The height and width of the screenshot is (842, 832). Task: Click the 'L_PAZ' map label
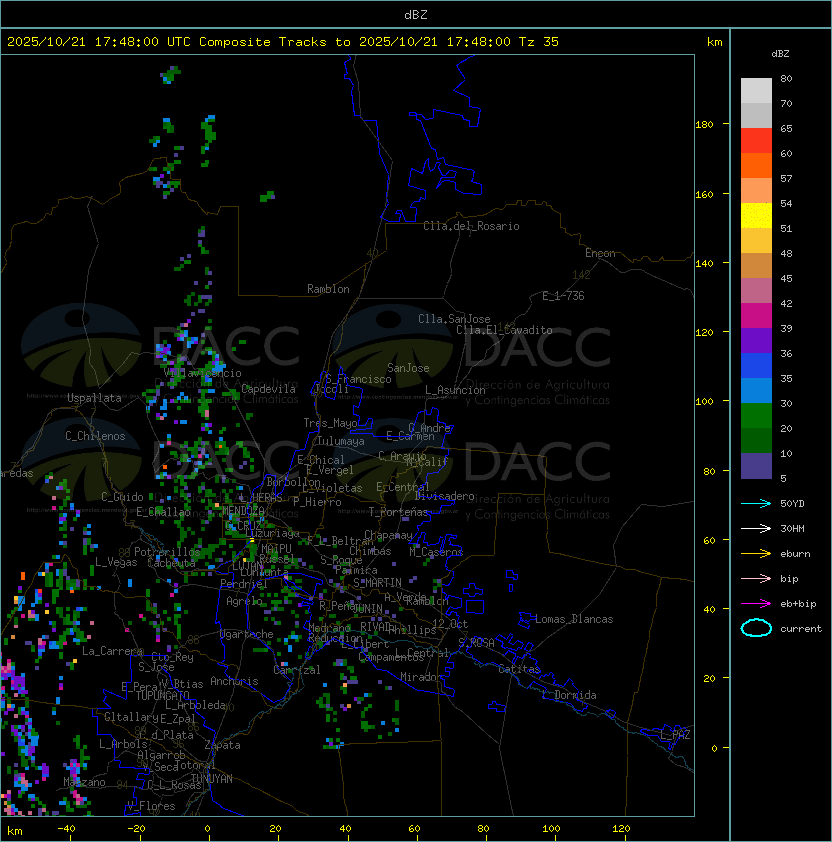pyautogui.click(x=675, y=735)
